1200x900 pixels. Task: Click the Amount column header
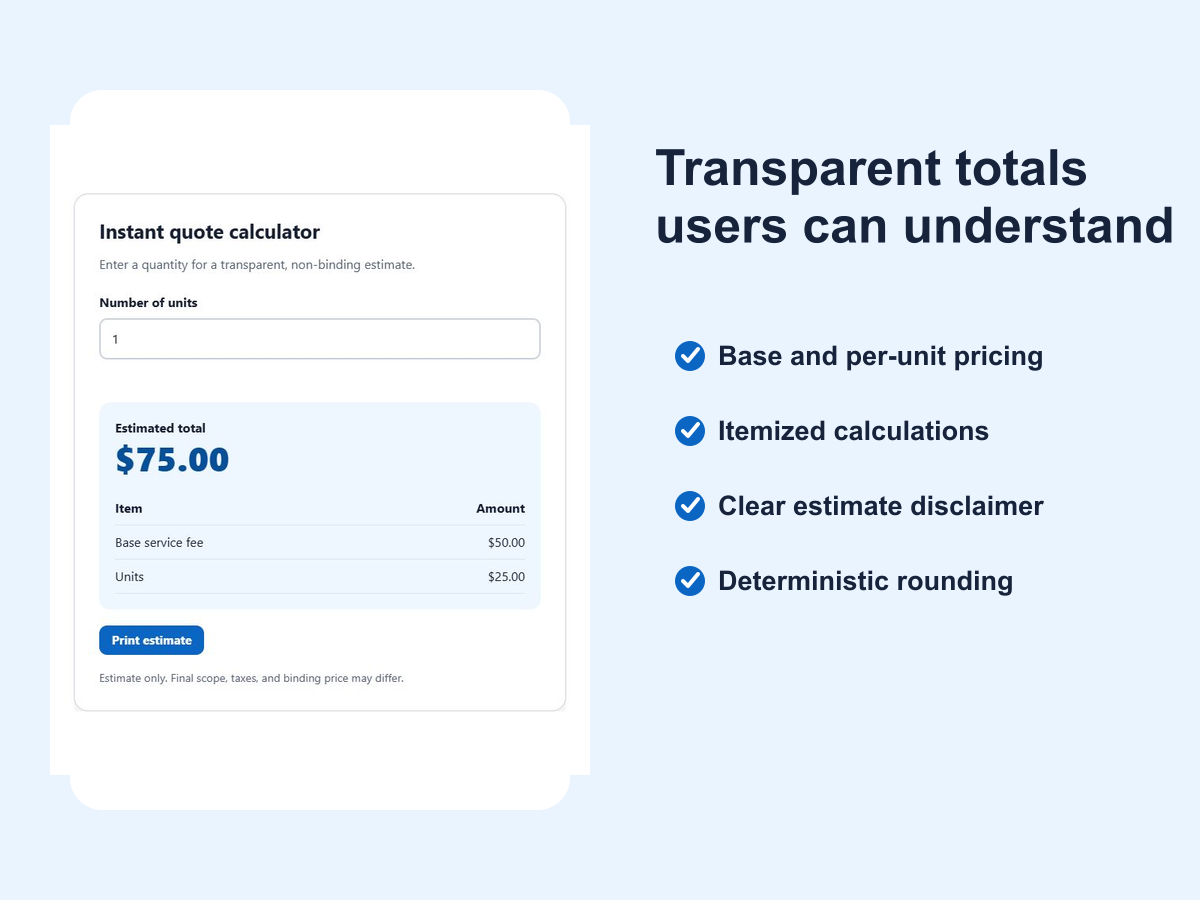point(500,508)
